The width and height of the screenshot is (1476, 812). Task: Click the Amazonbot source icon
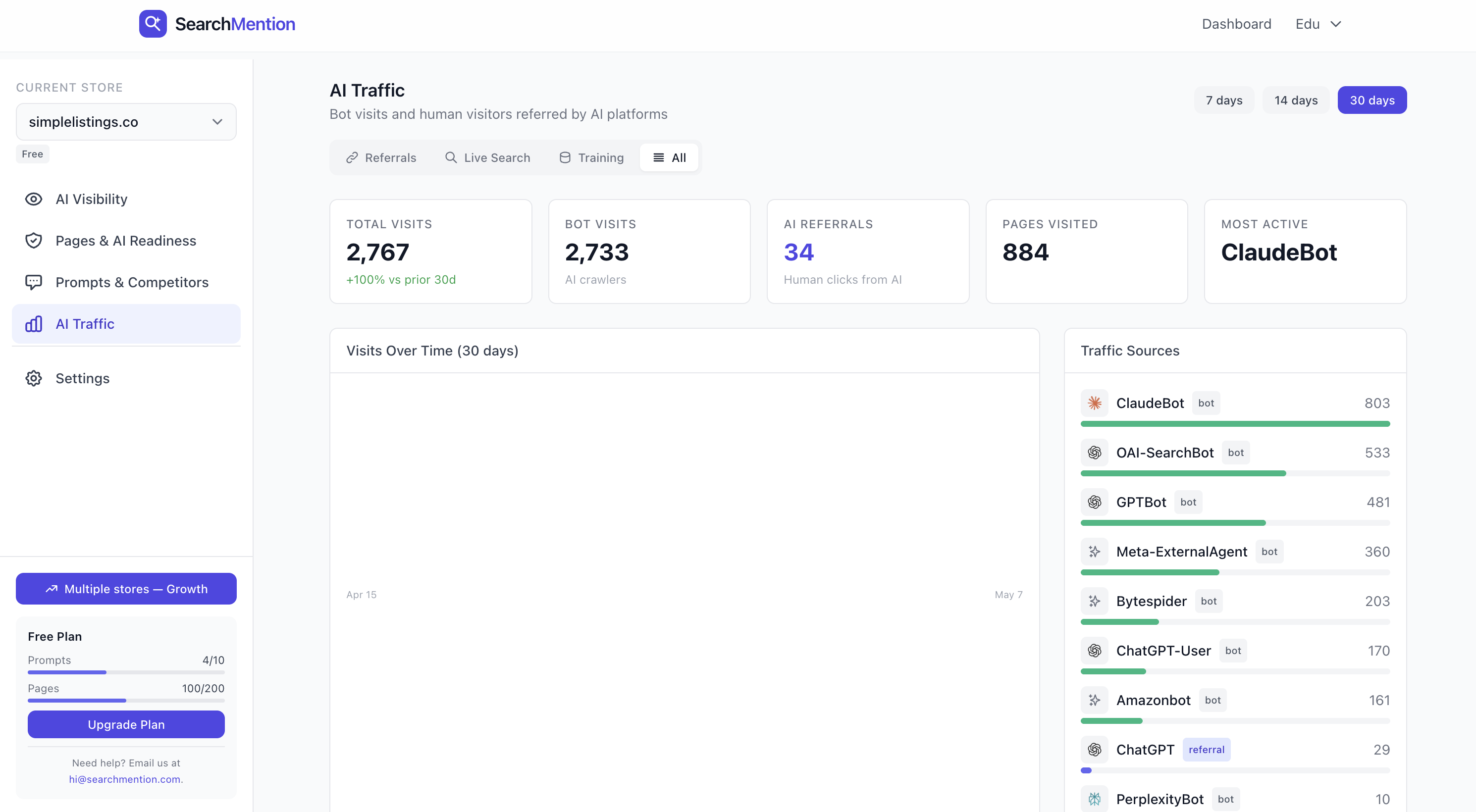tap(1095, 700)
